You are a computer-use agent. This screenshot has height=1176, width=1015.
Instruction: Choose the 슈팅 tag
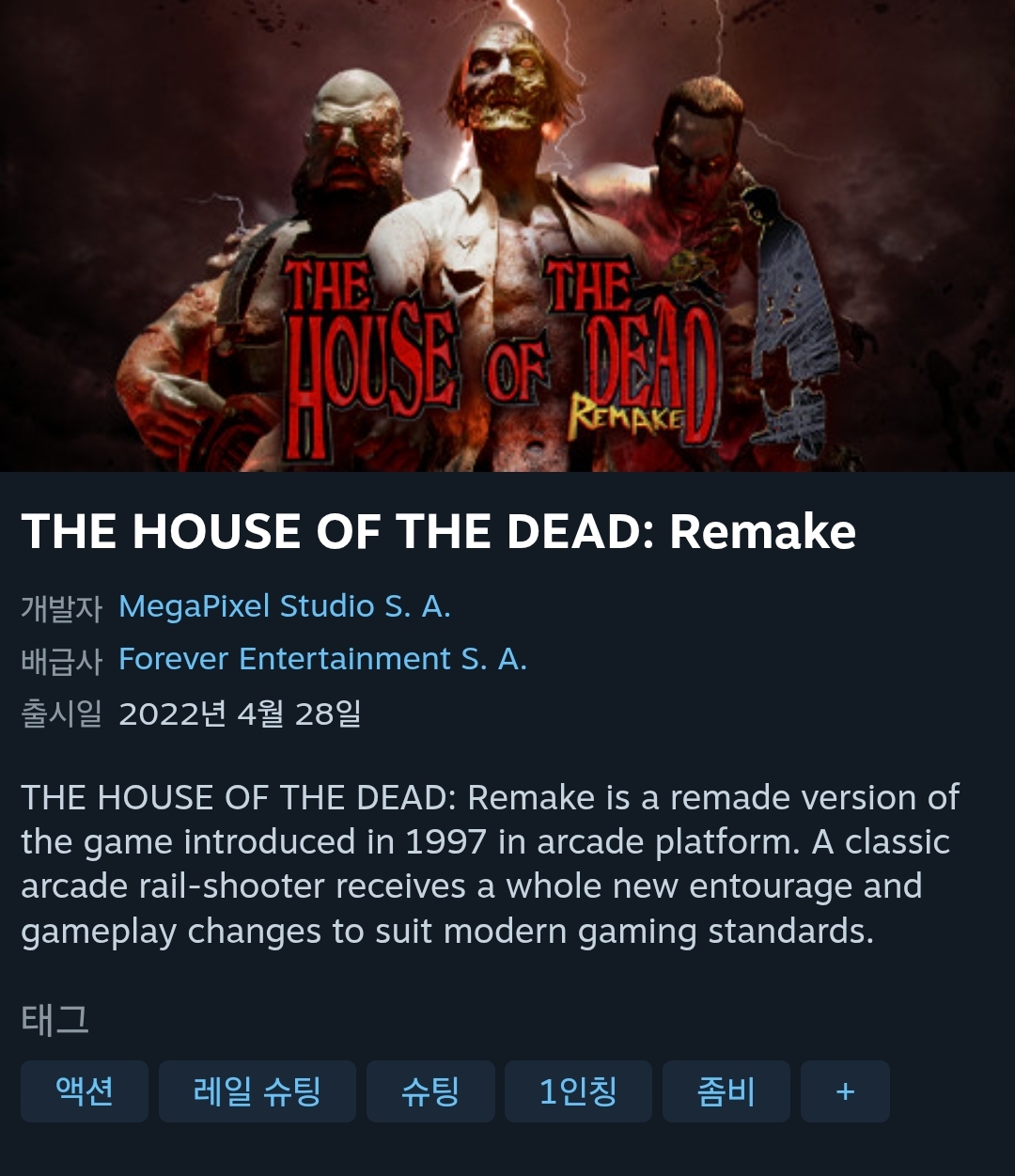tap(430, 1091)
